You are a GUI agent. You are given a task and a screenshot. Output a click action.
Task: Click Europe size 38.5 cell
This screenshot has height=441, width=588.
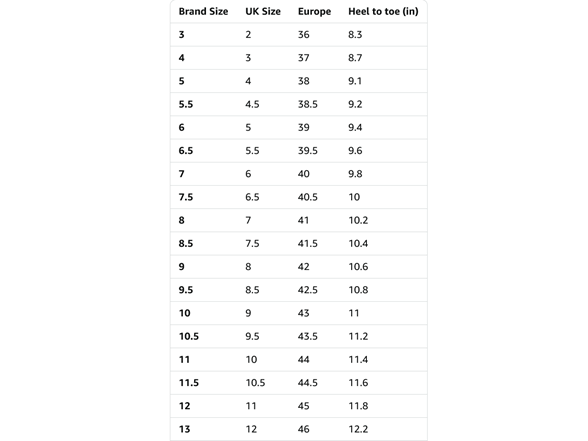pyautogui.click(x=308, y=104)
